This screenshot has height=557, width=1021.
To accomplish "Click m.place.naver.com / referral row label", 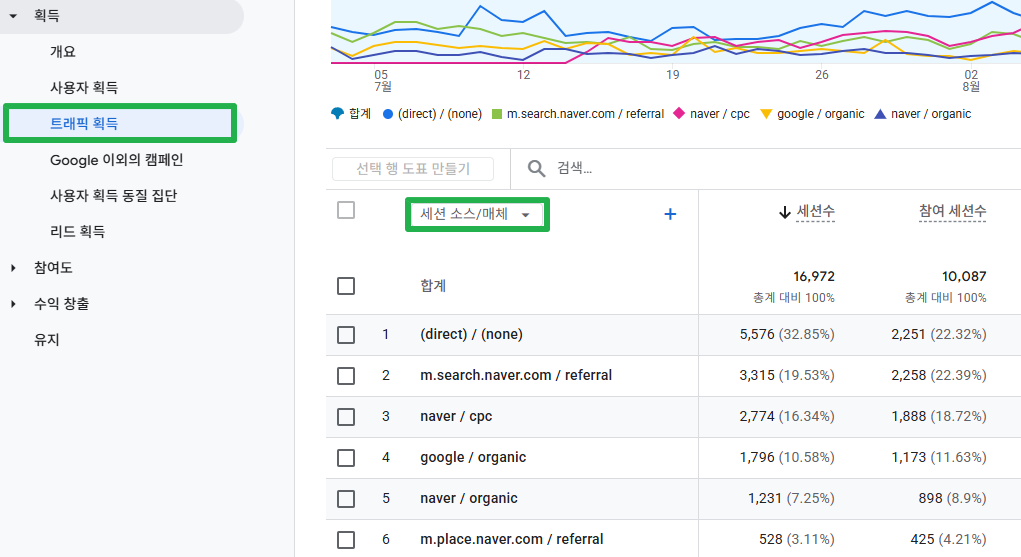I will (x=512, y=539).
